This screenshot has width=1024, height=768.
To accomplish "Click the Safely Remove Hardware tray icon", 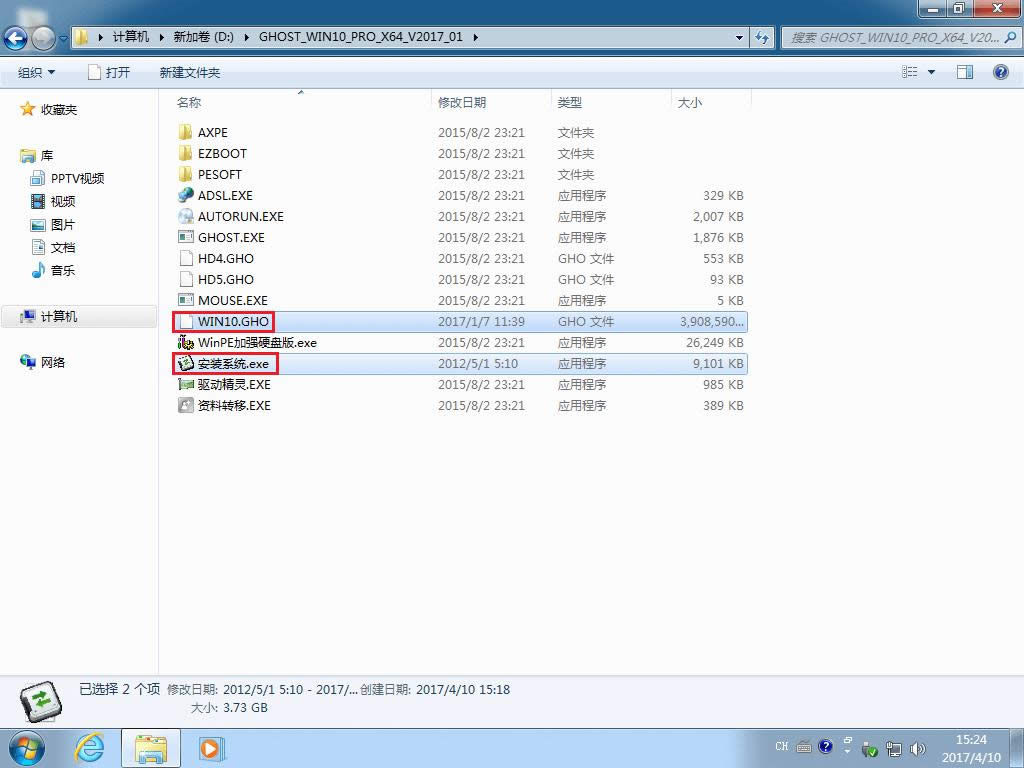I will 869,747.
